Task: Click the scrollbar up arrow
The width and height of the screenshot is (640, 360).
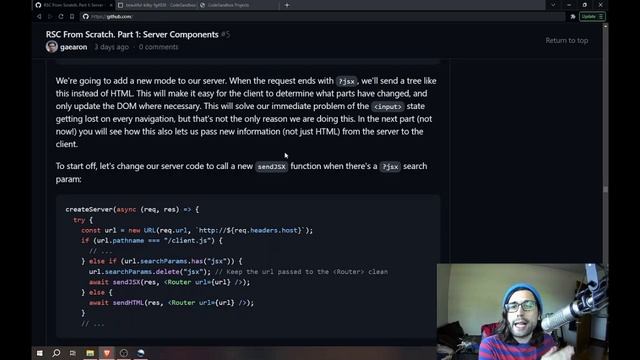Action: pos(605,26)
